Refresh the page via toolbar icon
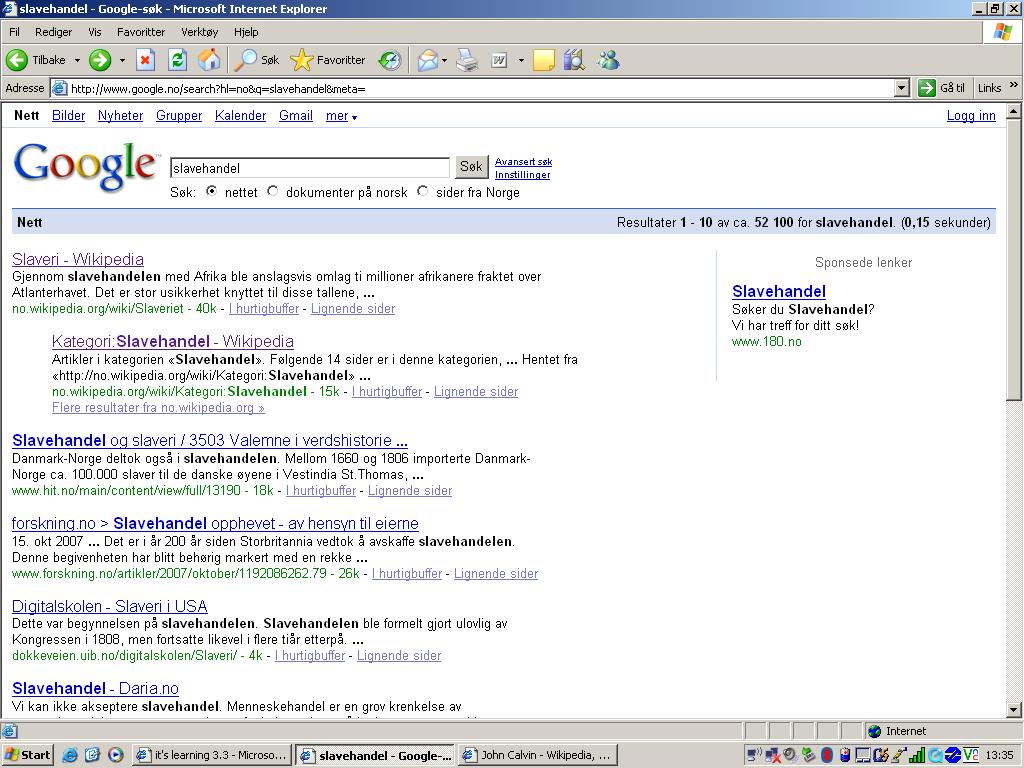This screenshot has width=1024, height=768. click(177, 60)
